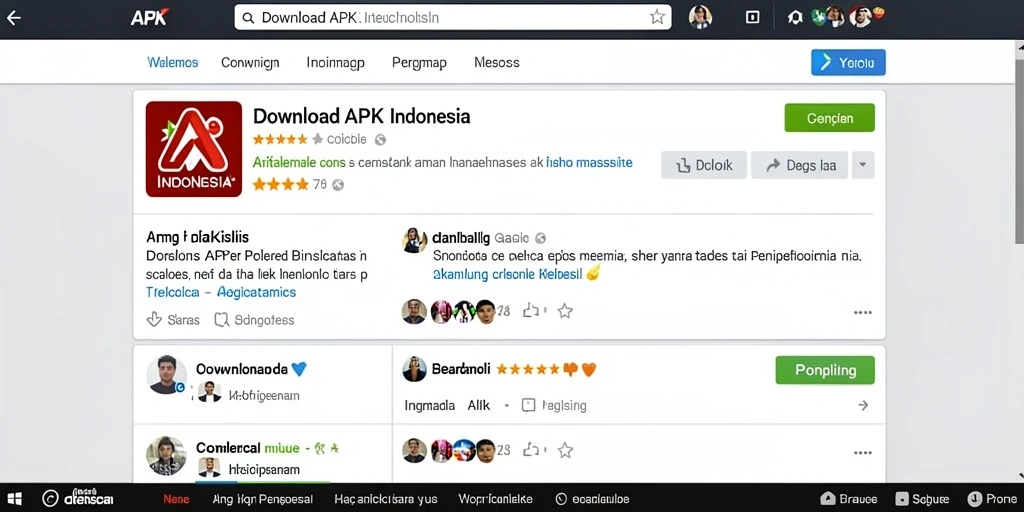Click the Indonesia app logo thumbnail

click(194, 149)
